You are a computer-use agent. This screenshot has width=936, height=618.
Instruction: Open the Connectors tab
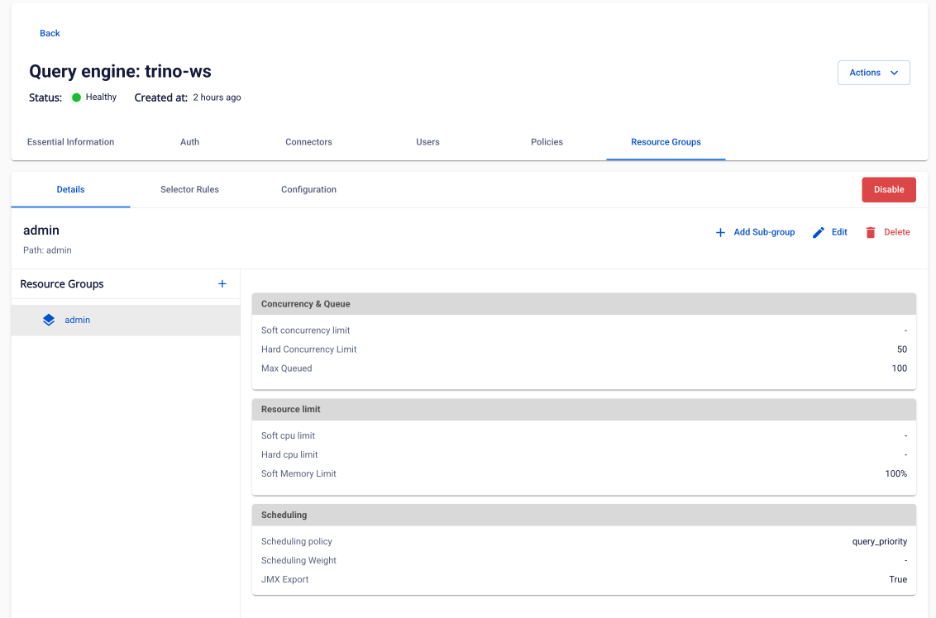(x=309, y=142)
